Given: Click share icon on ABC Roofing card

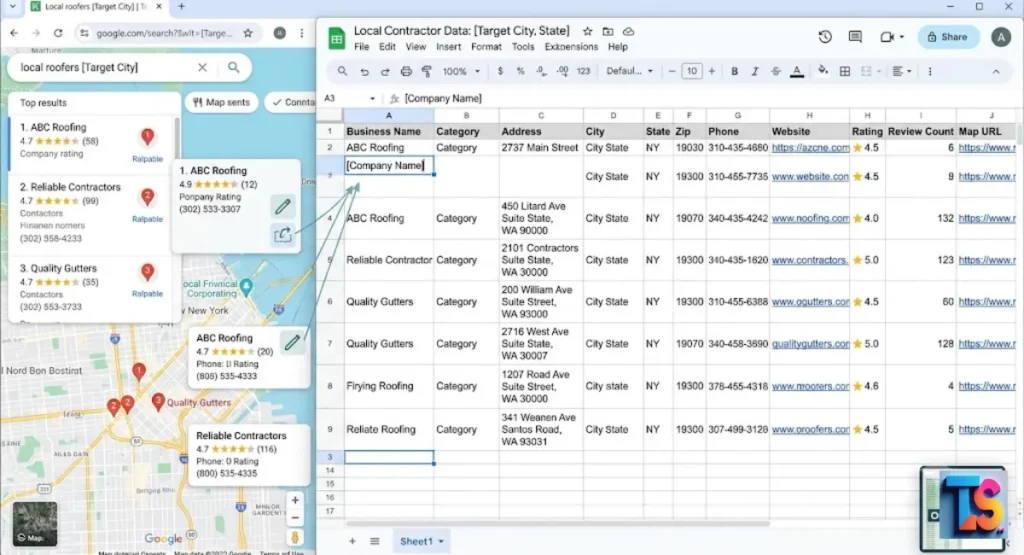Looking at the screenshot, I should click(283, 234).
